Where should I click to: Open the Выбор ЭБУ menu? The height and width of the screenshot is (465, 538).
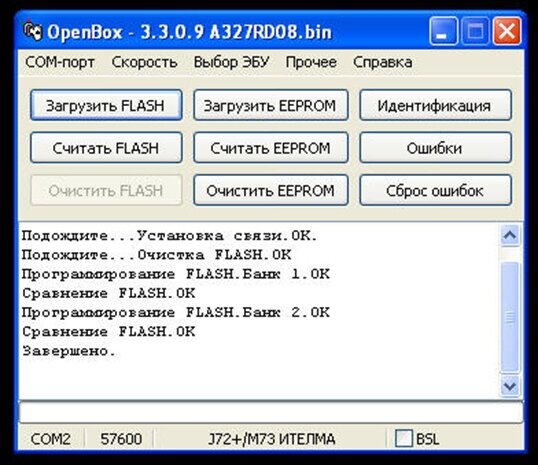pos(232,62)
